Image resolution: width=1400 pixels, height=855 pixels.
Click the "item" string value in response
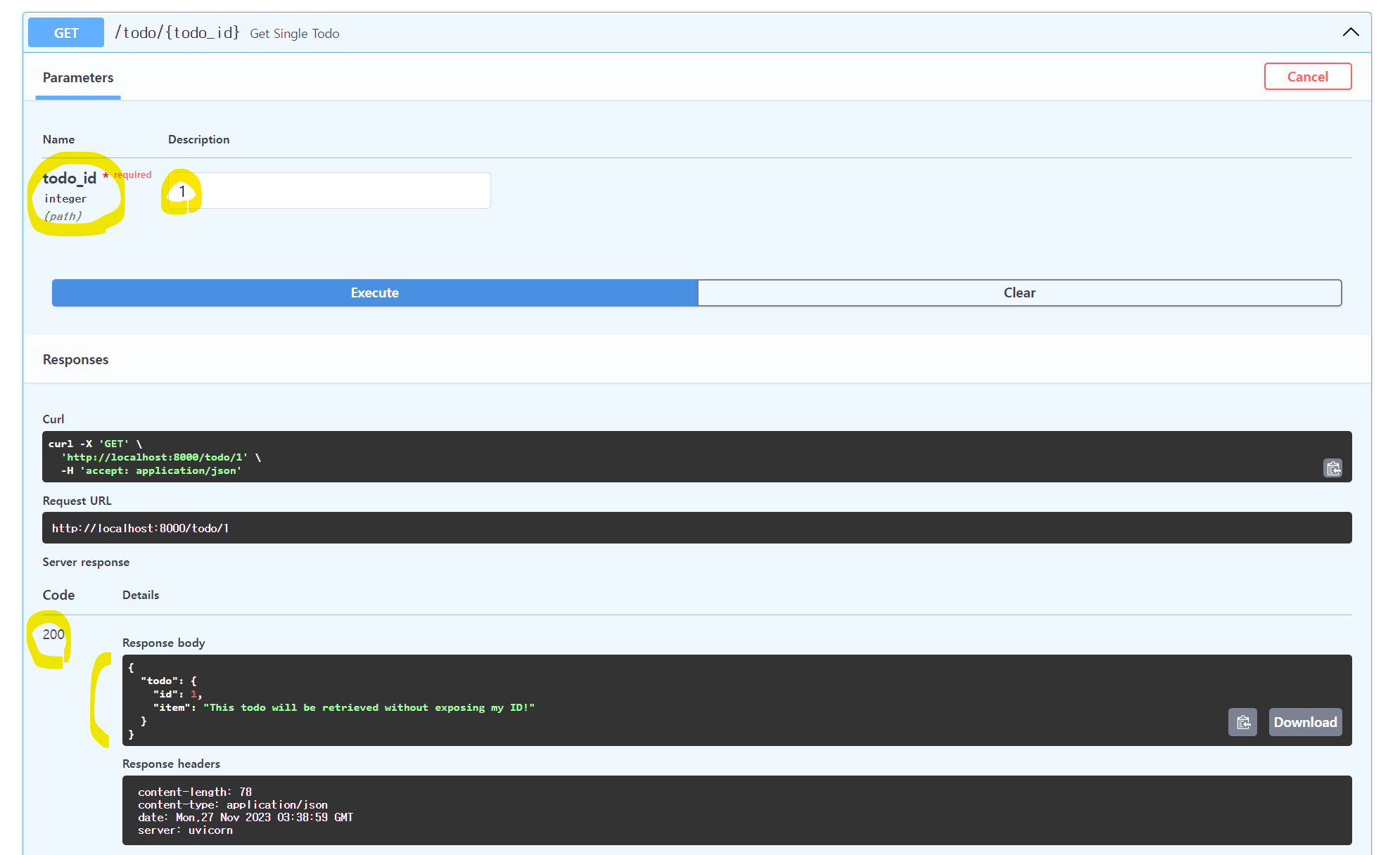(x=369, y=707)
